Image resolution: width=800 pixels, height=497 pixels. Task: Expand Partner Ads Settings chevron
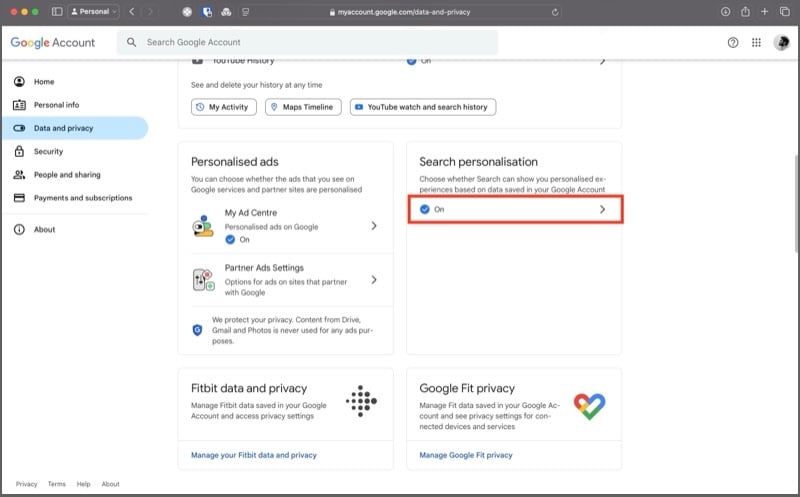(374, 280)
